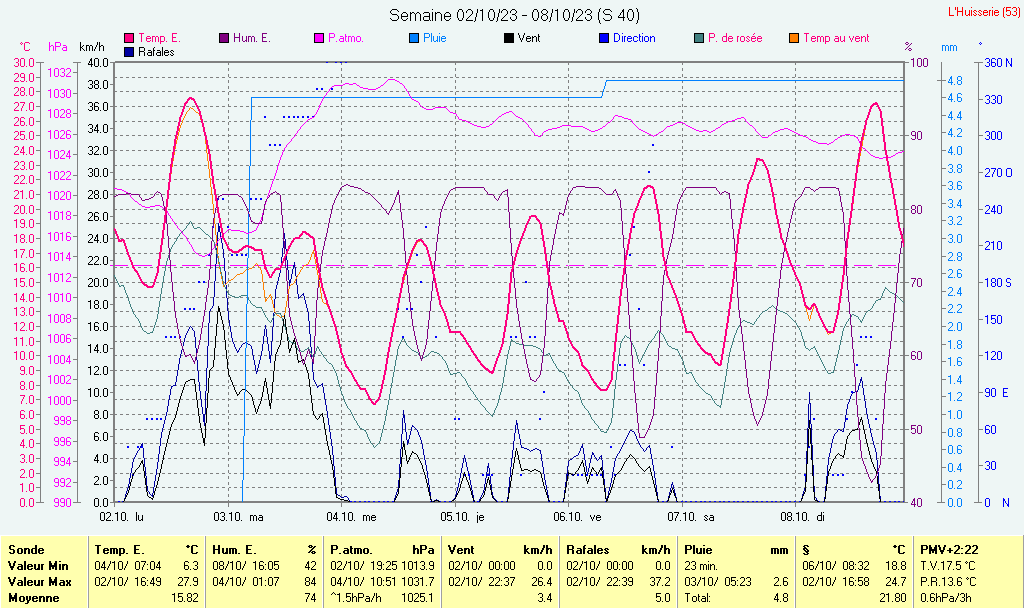Click the average pressure value "1025.1"

419,598
